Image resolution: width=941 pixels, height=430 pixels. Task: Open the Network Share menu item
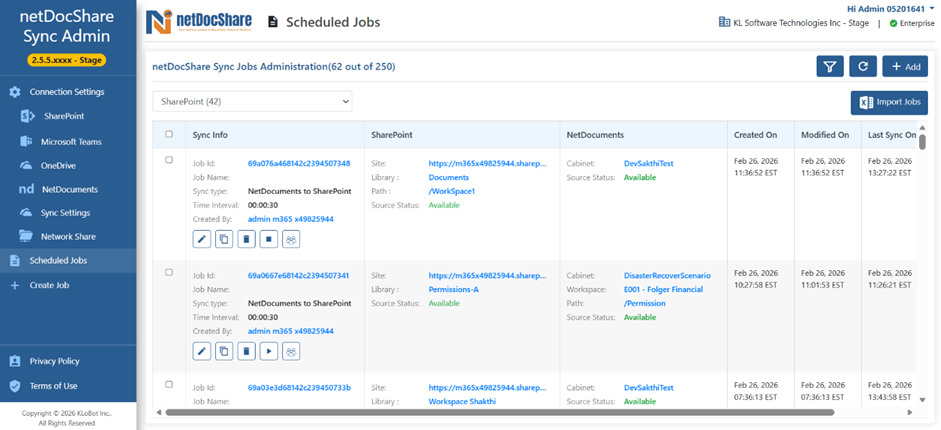pyautogui.click(x=68, y=236)
